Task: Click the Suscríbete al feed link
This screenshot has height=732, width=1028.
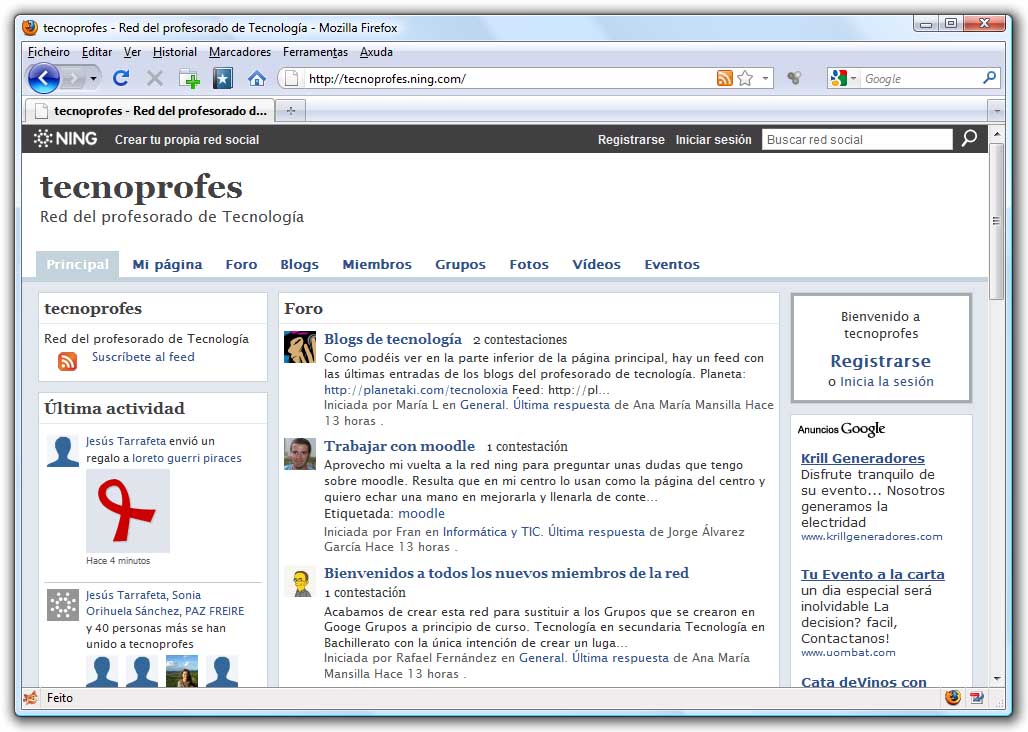Action: pos(143,356)
